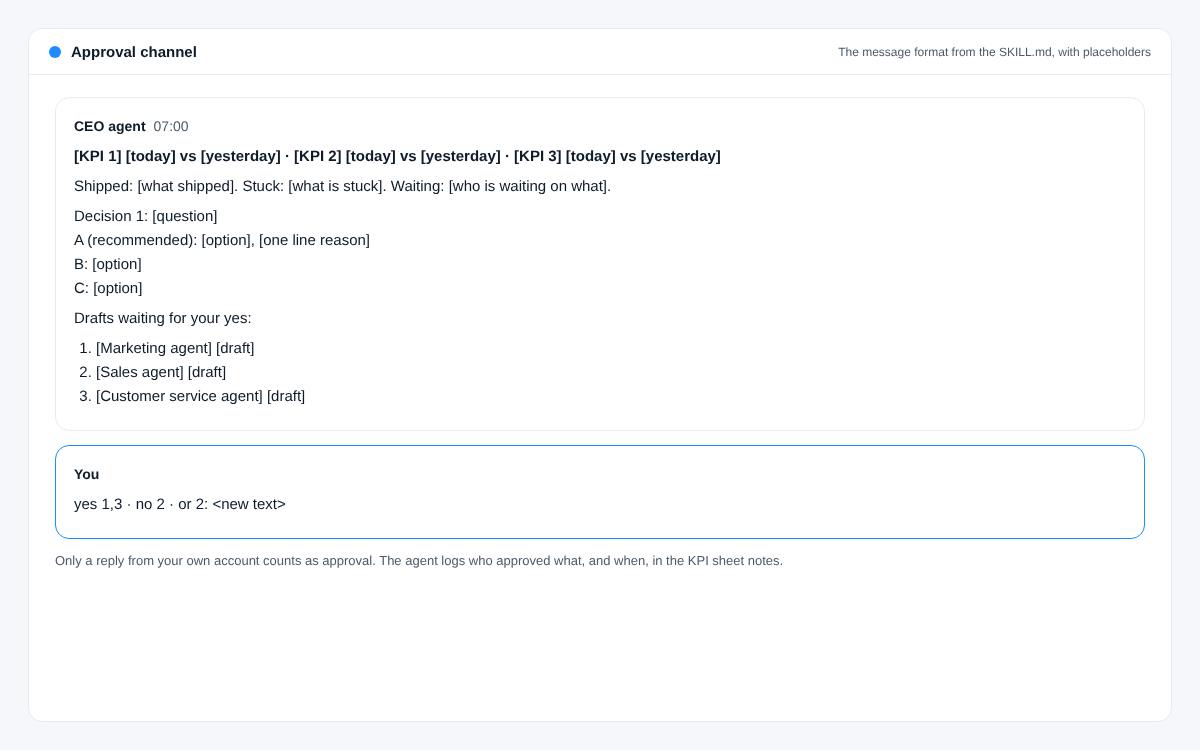Click the Shipped, Stuck, Waiting status line
This screenshot has width=1200, height=750.
pos(342,186)
